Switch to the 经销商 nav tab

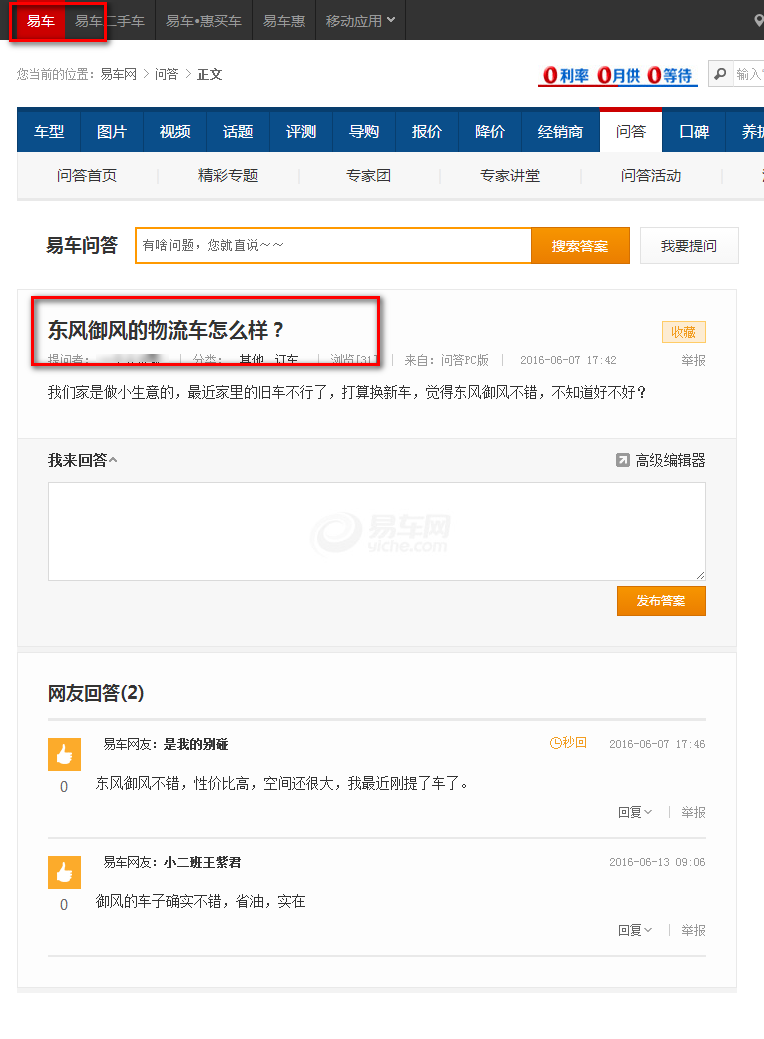[561, 131]
